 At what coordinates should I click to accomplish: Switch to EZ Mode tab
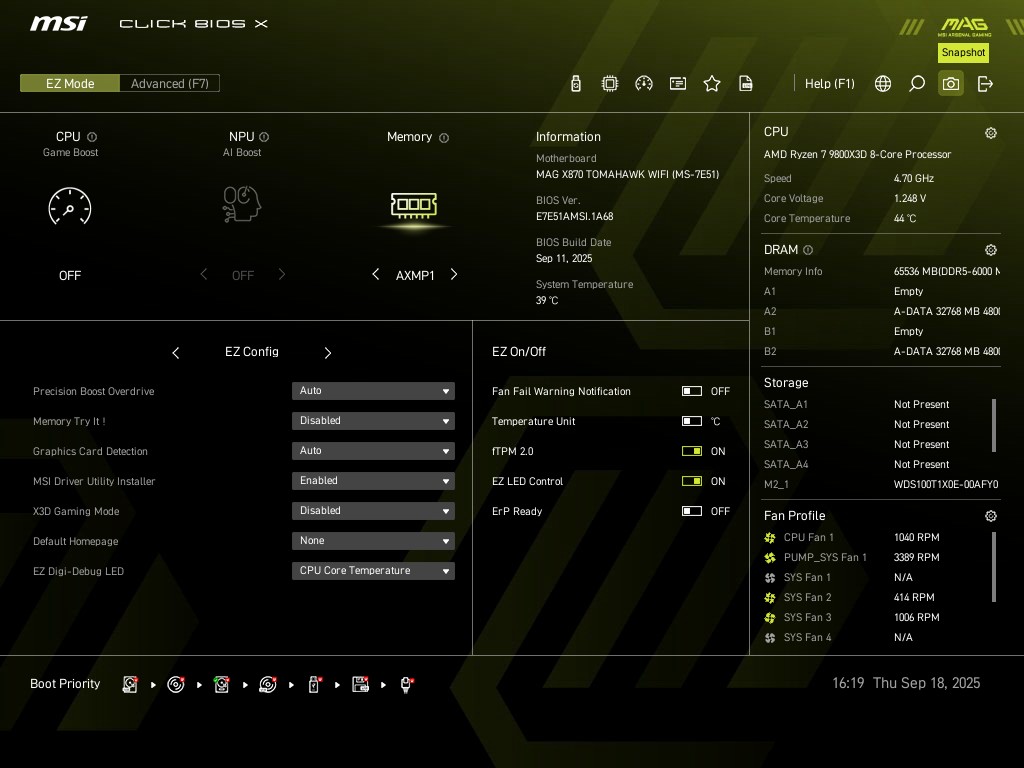(x=70, y=84)
